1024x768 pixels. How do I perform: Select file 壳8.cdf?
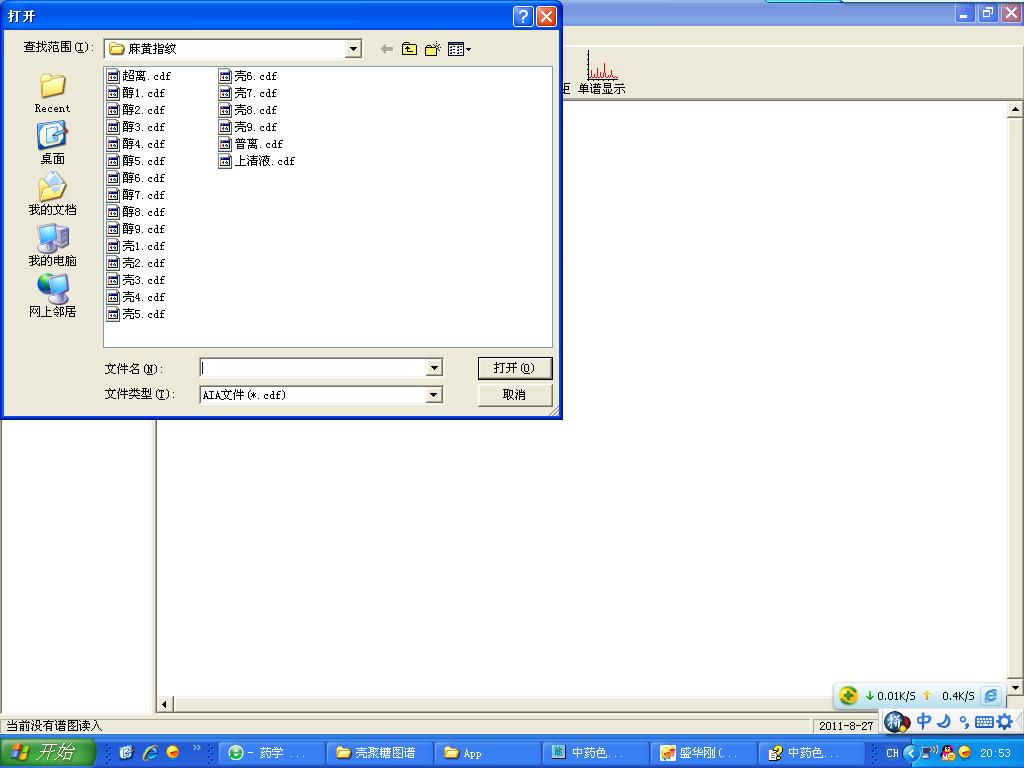(248, 110)
